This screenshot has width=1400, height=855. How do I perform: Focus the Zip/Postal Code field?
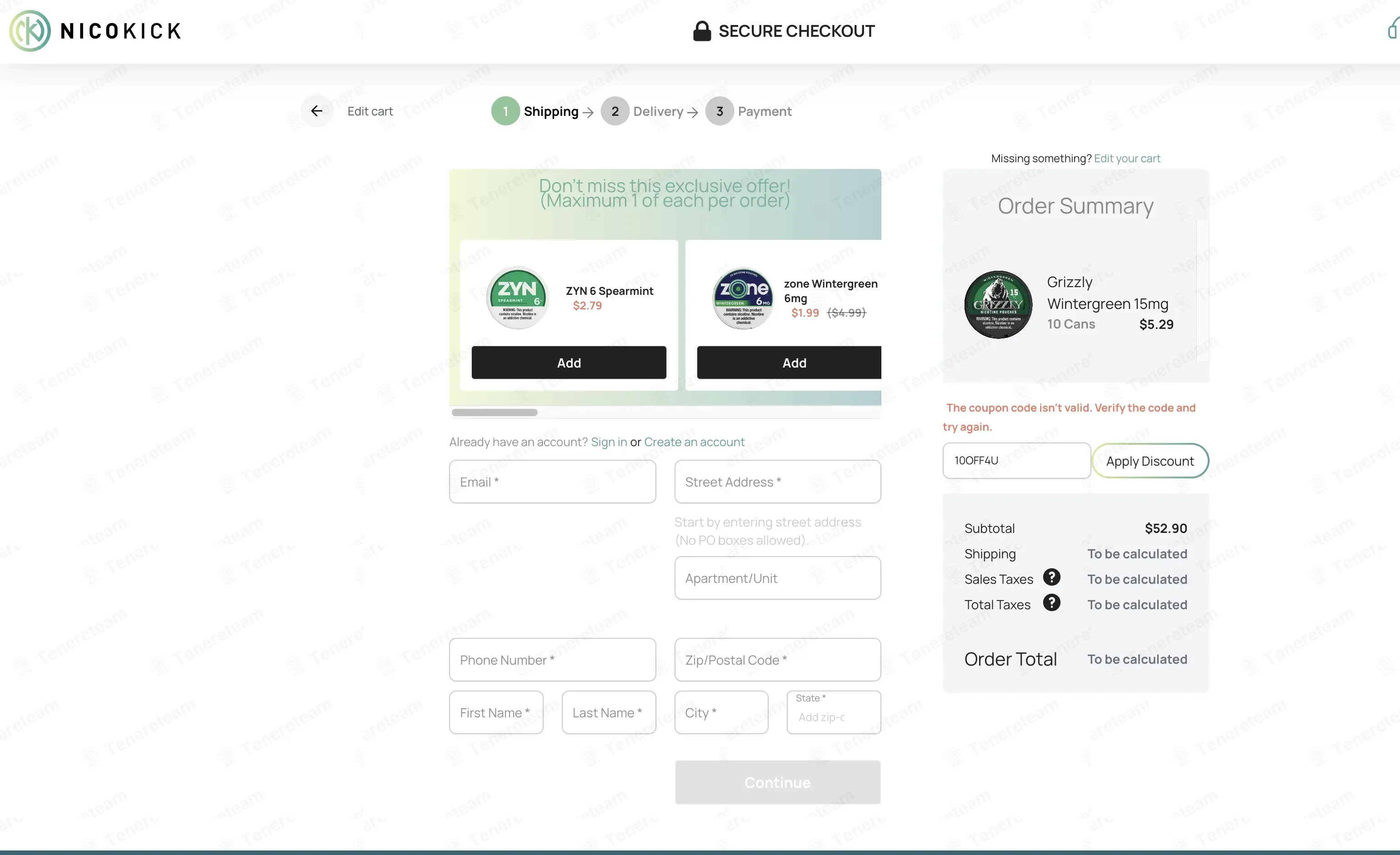click(x=777, y=660)
